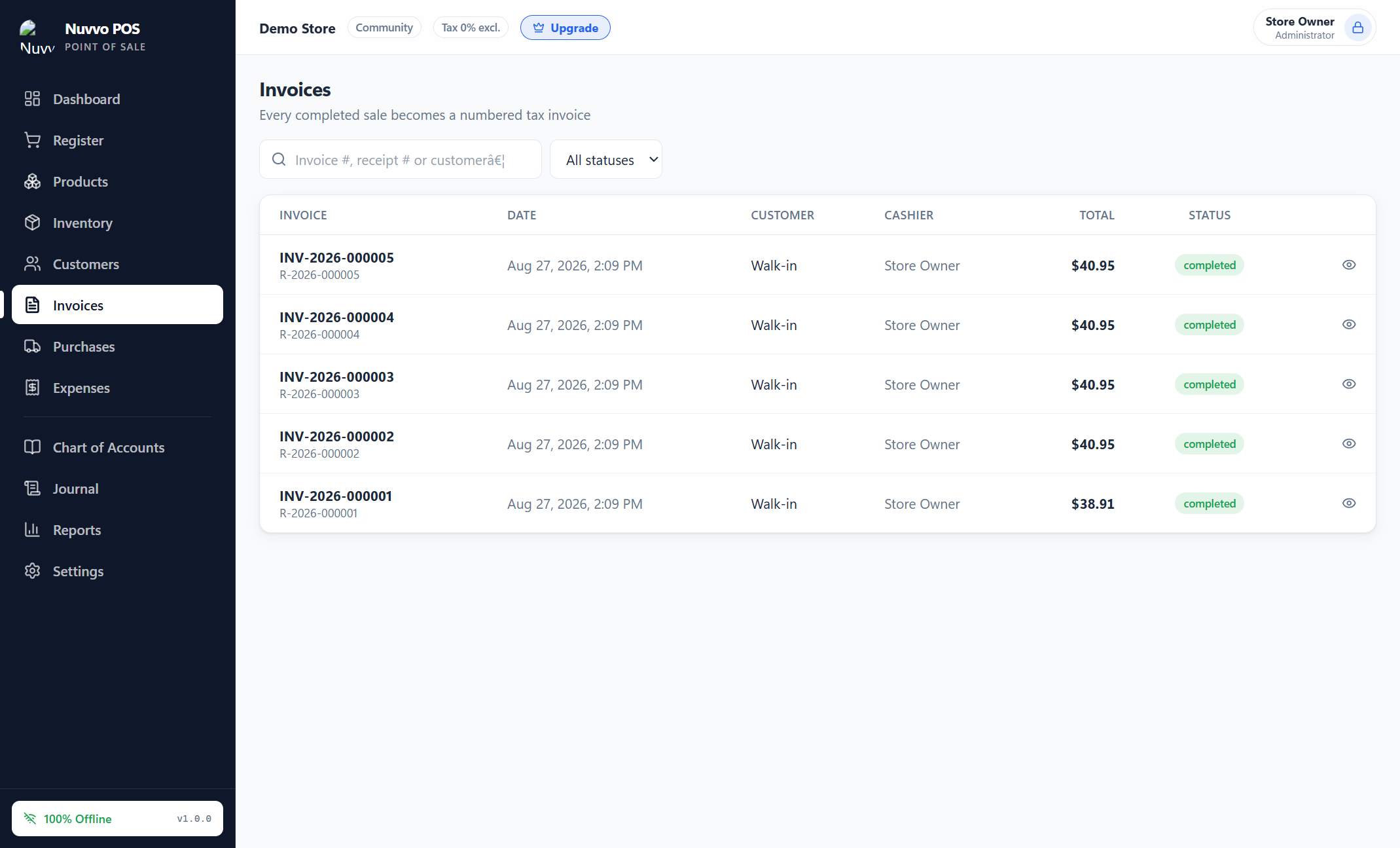The height and width of the screenshot is (848, 1400).
Task: Click the $38.91 total amount
Action: click(1092, 504)
